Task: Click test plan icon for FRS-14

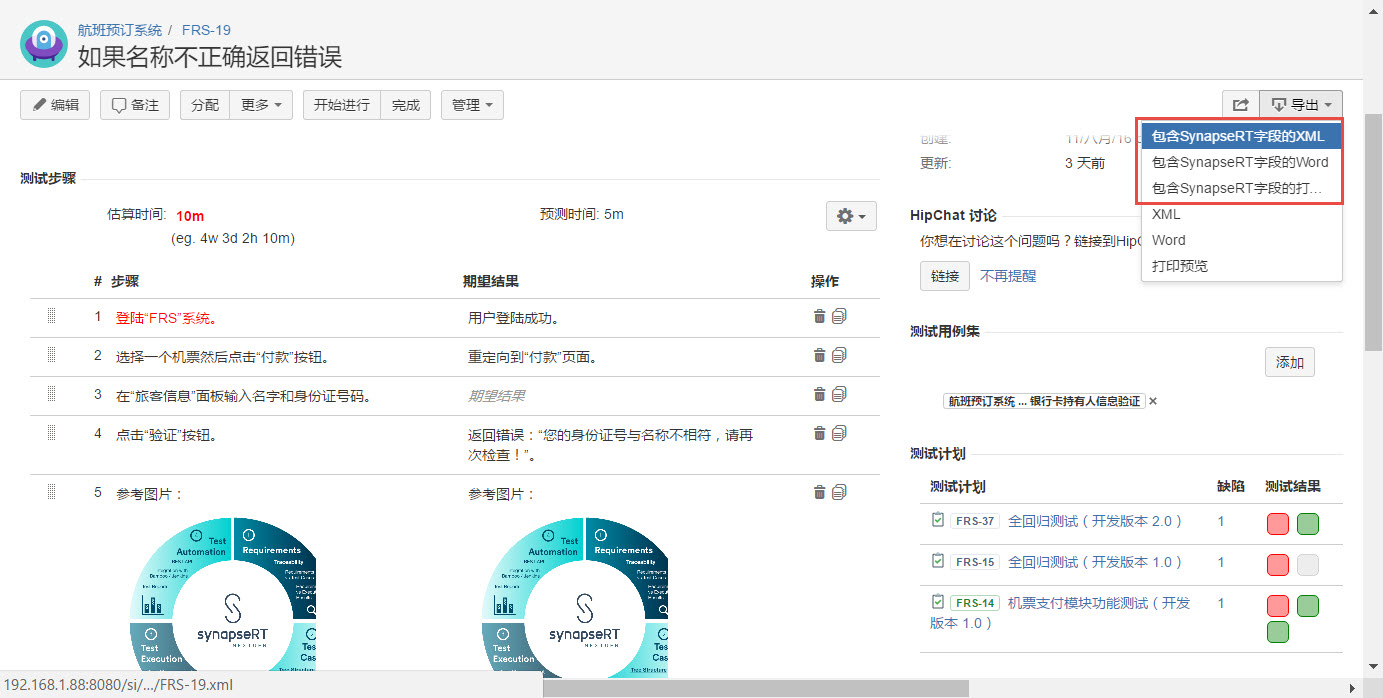Action: (x=937, y=602)
